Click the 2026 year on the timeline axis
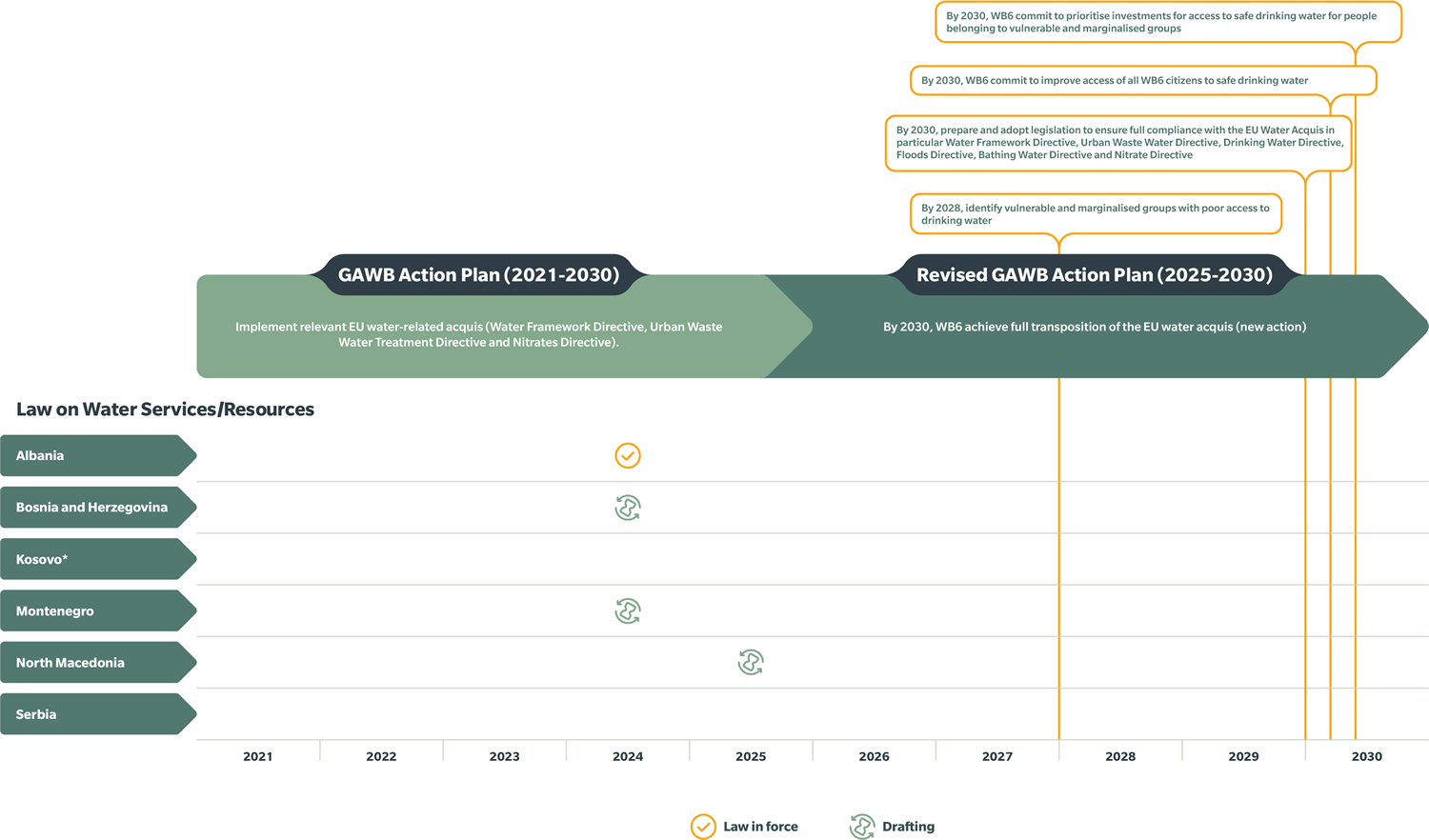This screenshot has width=1429, height=840. click(x=875, y=756)
